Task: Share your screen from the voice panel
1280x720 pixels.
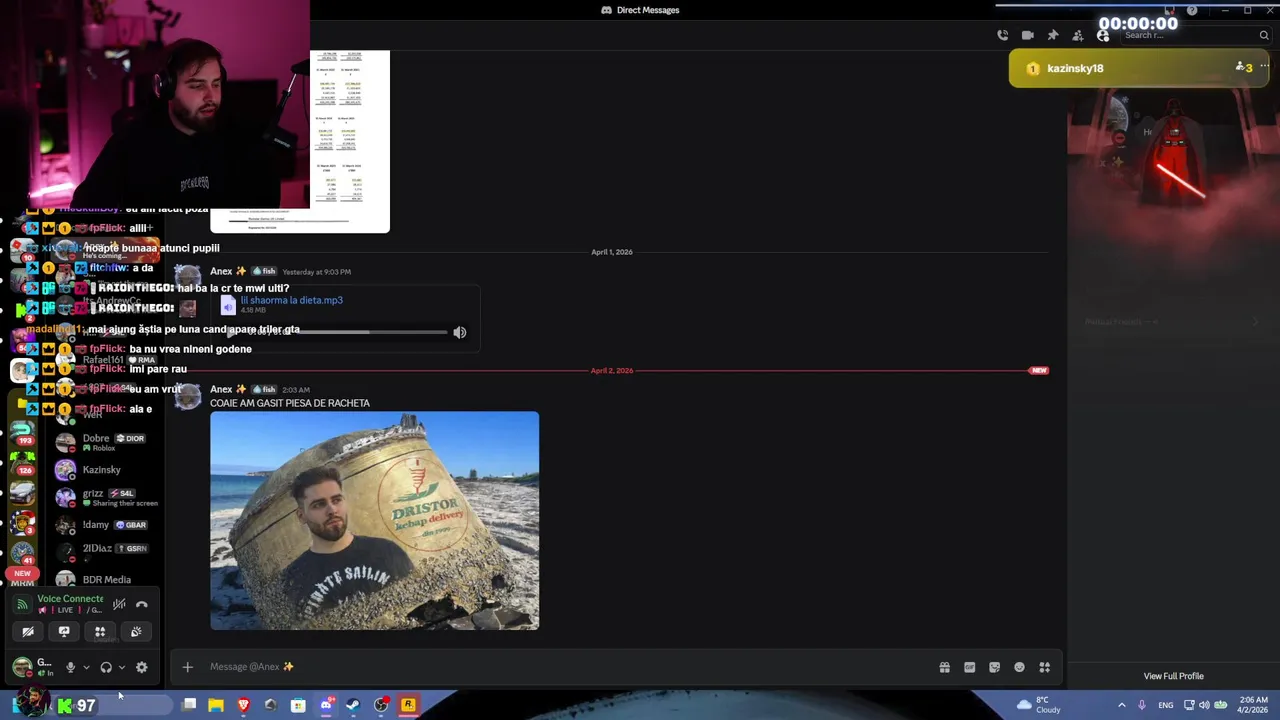Action: (x=64, y=631)
